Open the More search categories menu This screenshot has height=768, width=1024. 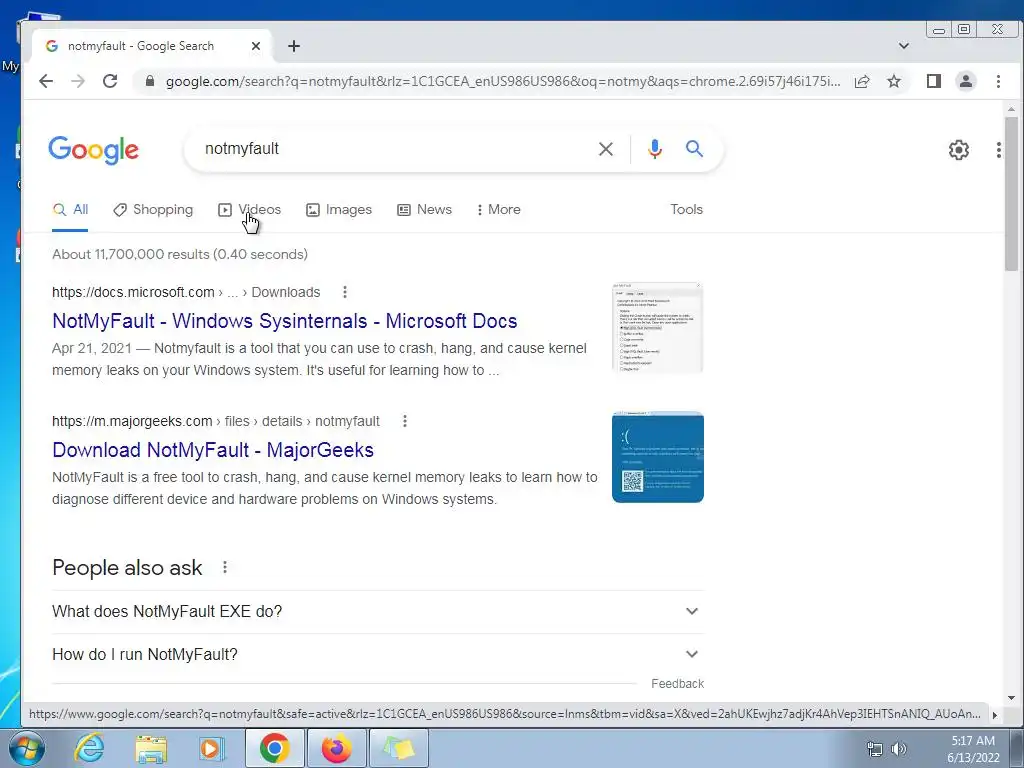498,210
